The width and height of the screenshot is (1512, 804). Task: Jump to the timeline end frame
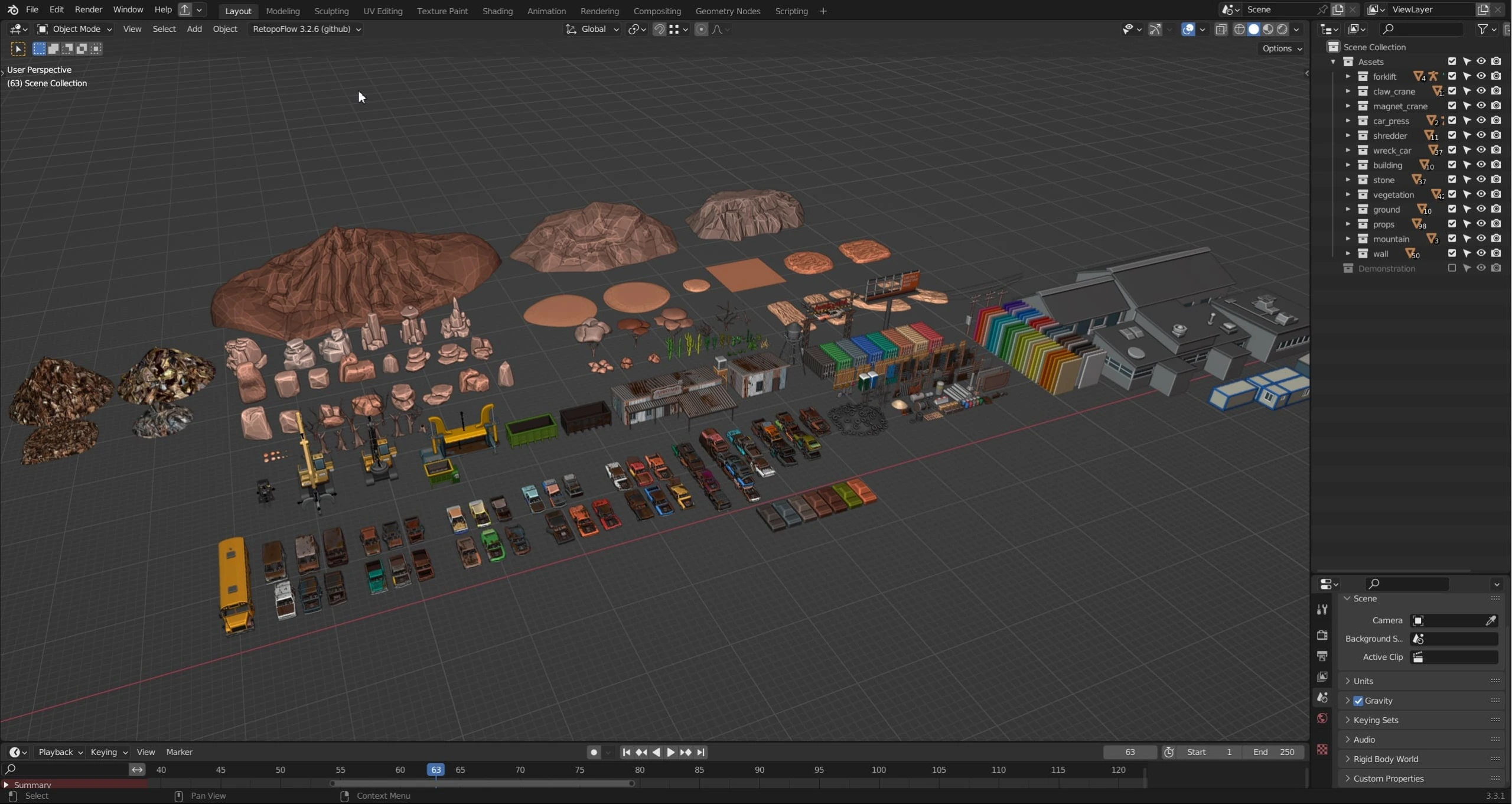pos(701,752)
